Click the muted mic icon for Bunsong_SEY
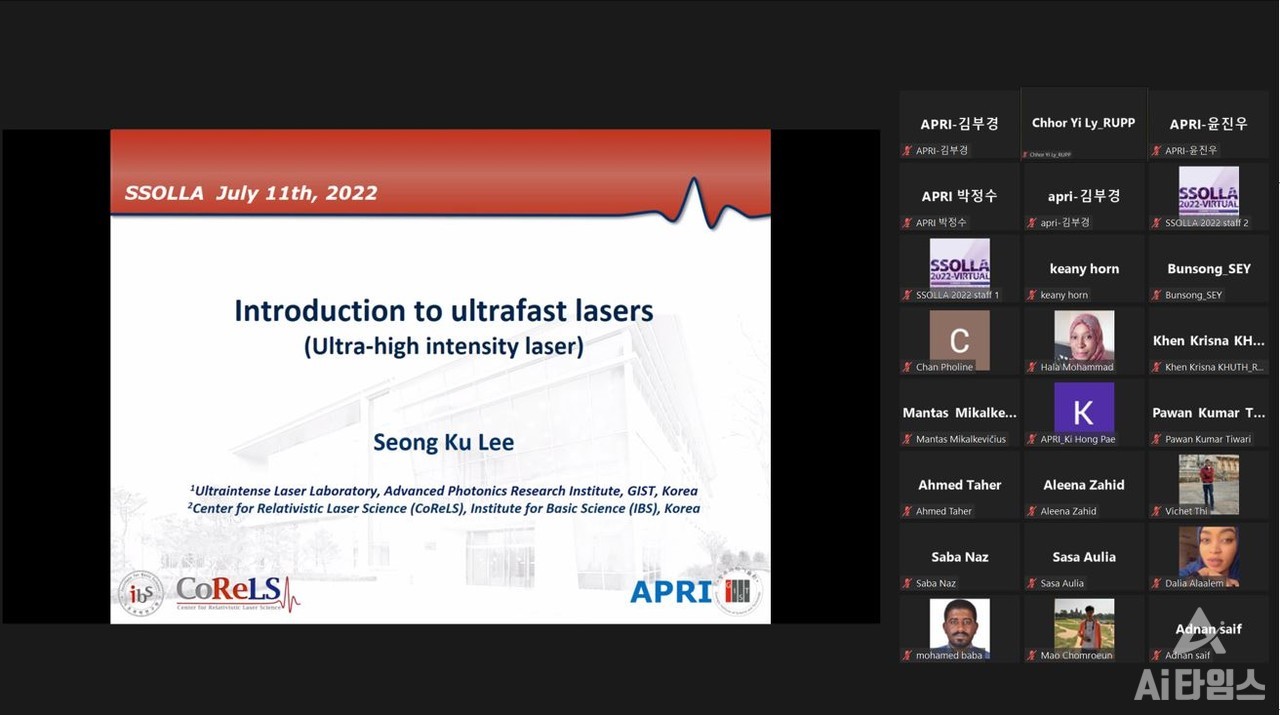 (x=1156, y=295)
